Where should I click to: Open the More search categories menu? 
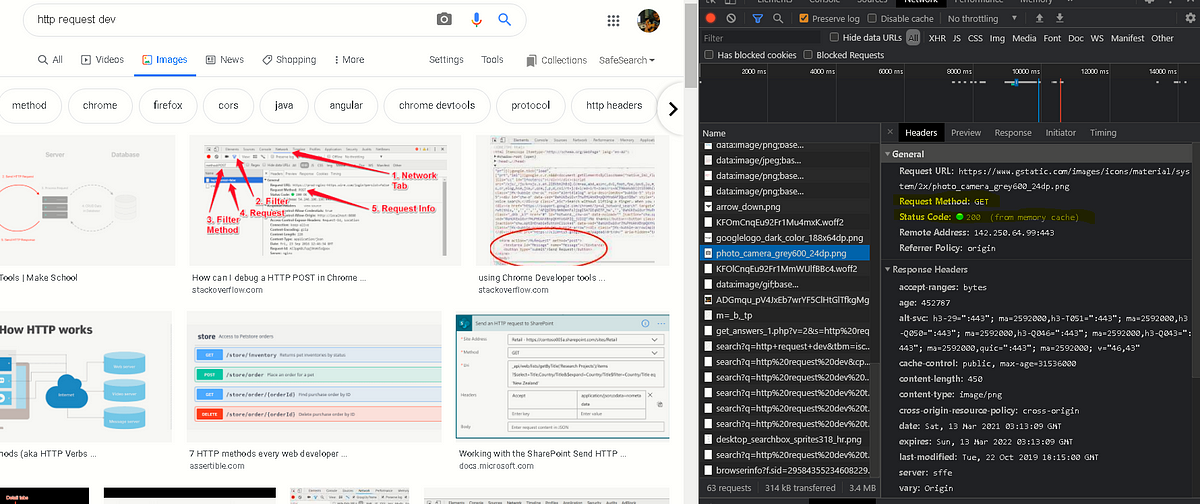pos(348,60)
